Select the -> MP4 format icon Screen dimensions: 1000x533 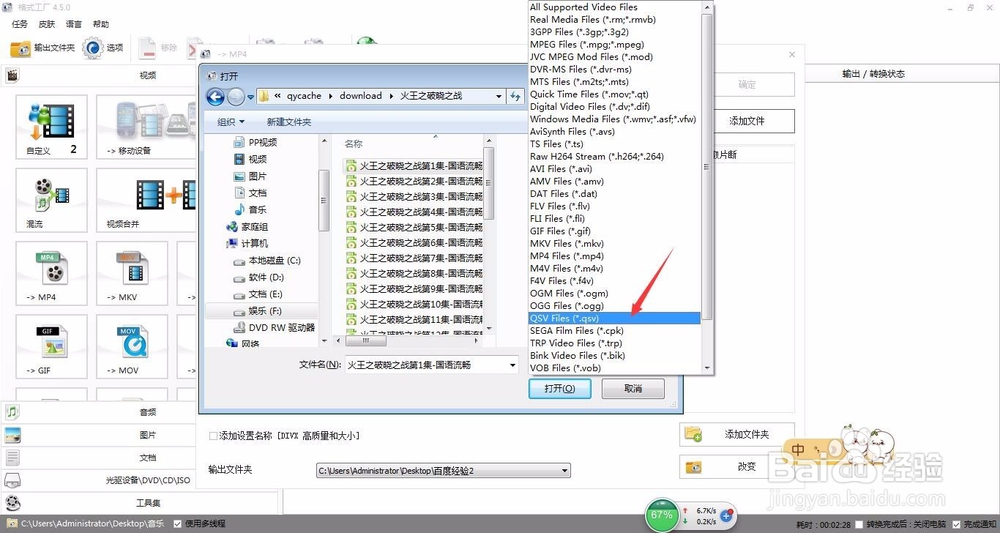[51, 274]
